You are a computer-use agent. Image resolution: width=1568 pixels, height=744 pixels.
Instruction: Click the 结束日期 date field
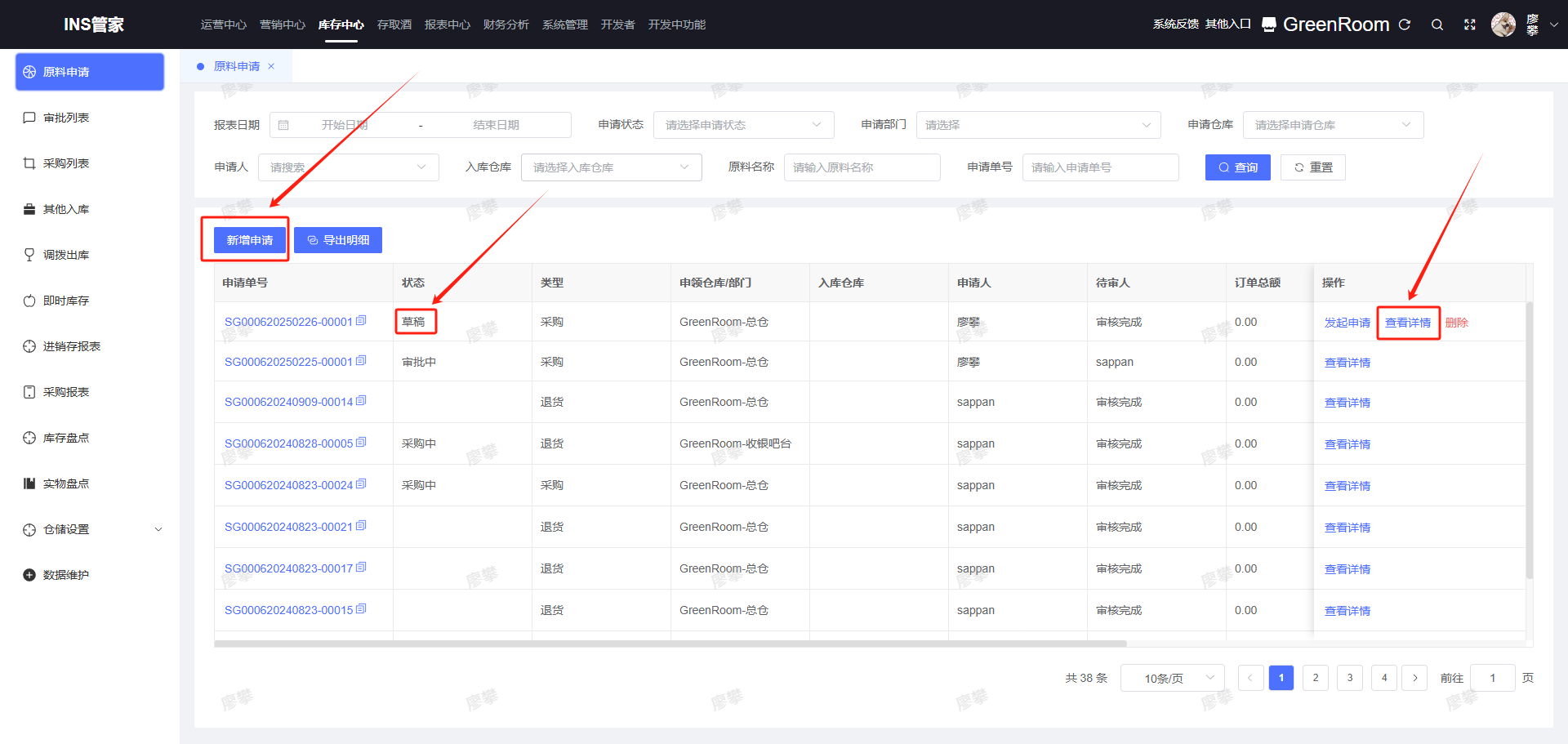click(496, 125)
